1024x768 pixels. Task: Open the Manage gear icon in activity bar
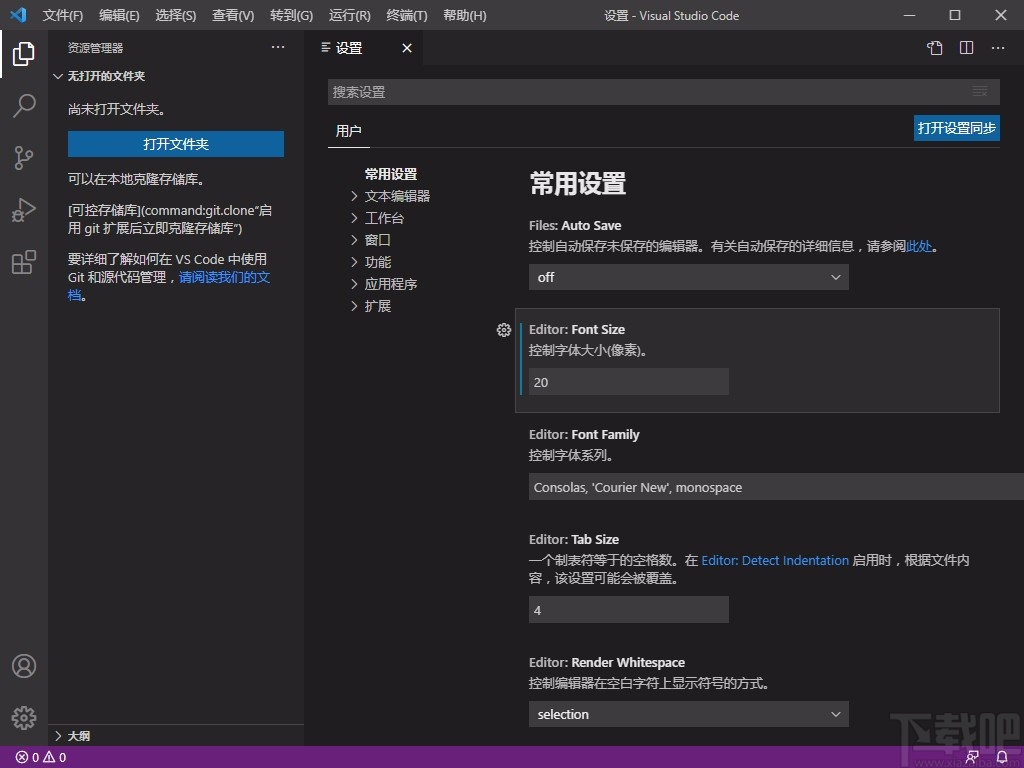pyautogui.click(x=24, y=718)
